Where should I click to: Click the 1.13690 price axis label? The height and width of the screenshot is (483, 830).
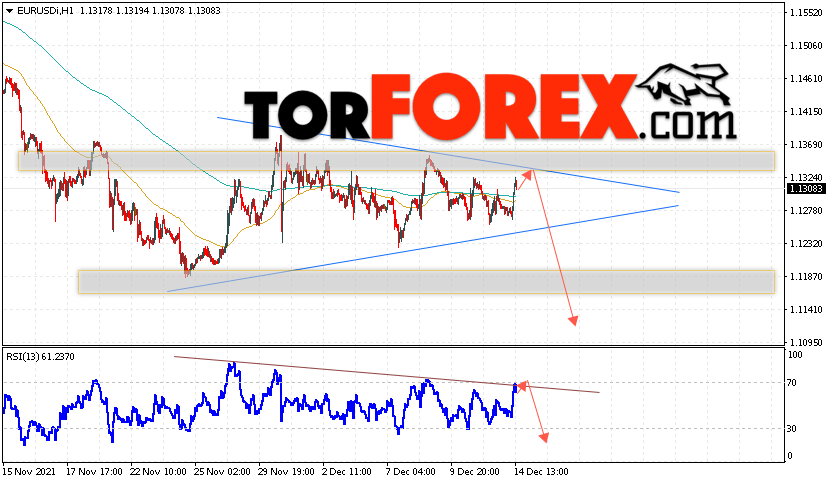(x=806, y=144)
